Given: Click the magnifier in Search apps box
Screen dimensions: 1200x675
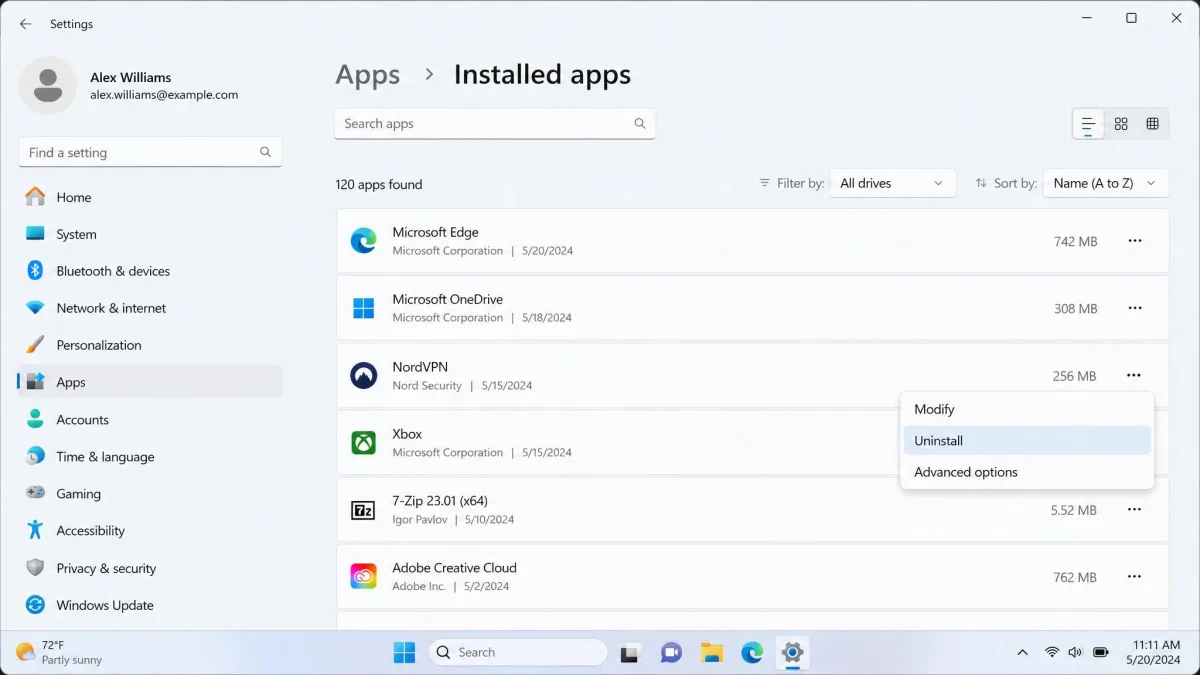Looking at the screenshot, I should pyautogui.click(x=640, y=124).
